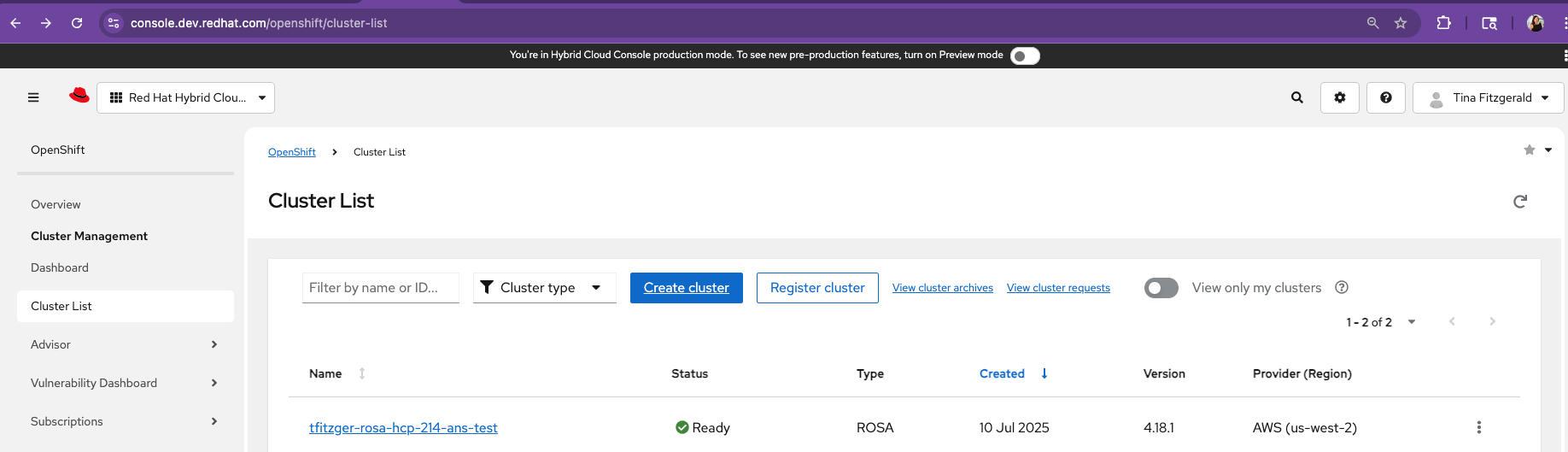Open kebab actions menu for tfitzger-rosa-hcp-214-ans-test
Image resolution: width=1568 pixels, height=452 pixels.
pos(1479,427)
